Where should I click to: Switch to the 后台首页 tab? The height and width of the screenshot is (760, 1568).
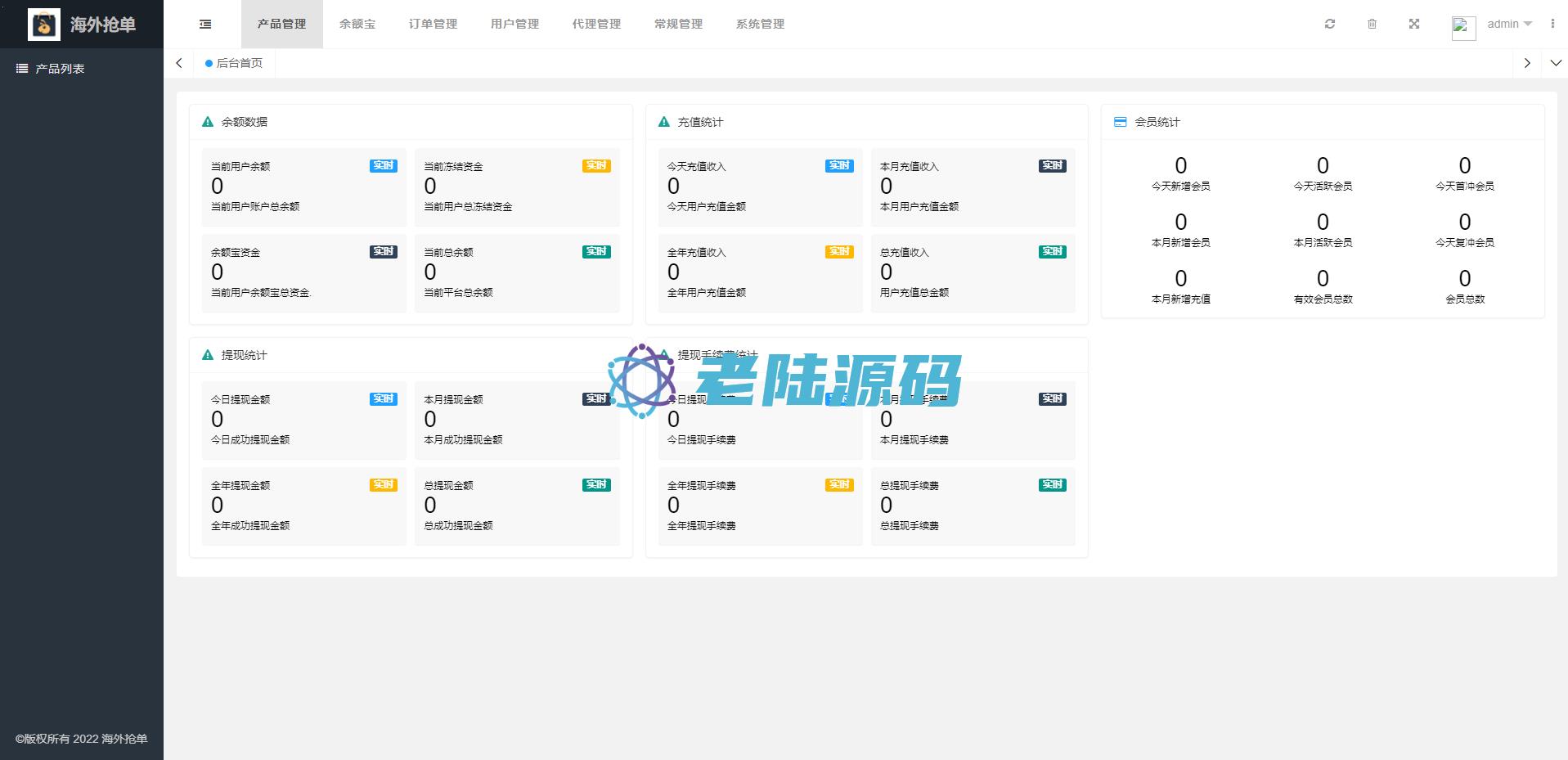coord(239,63)
